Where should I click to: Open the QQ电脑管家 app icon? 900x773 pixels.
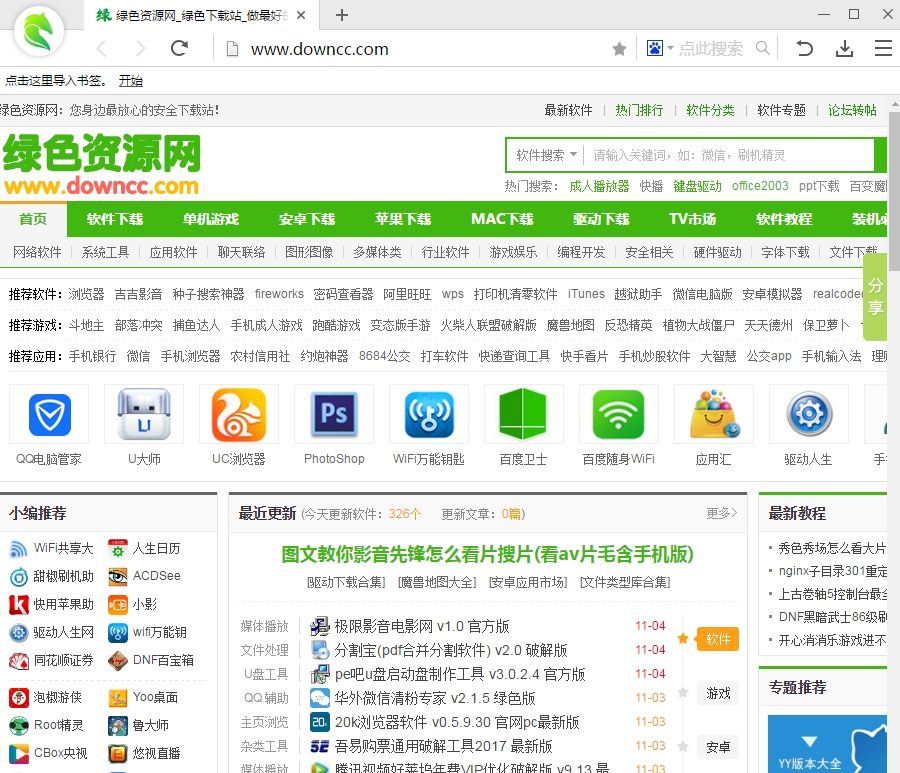[x=49, y=415]
